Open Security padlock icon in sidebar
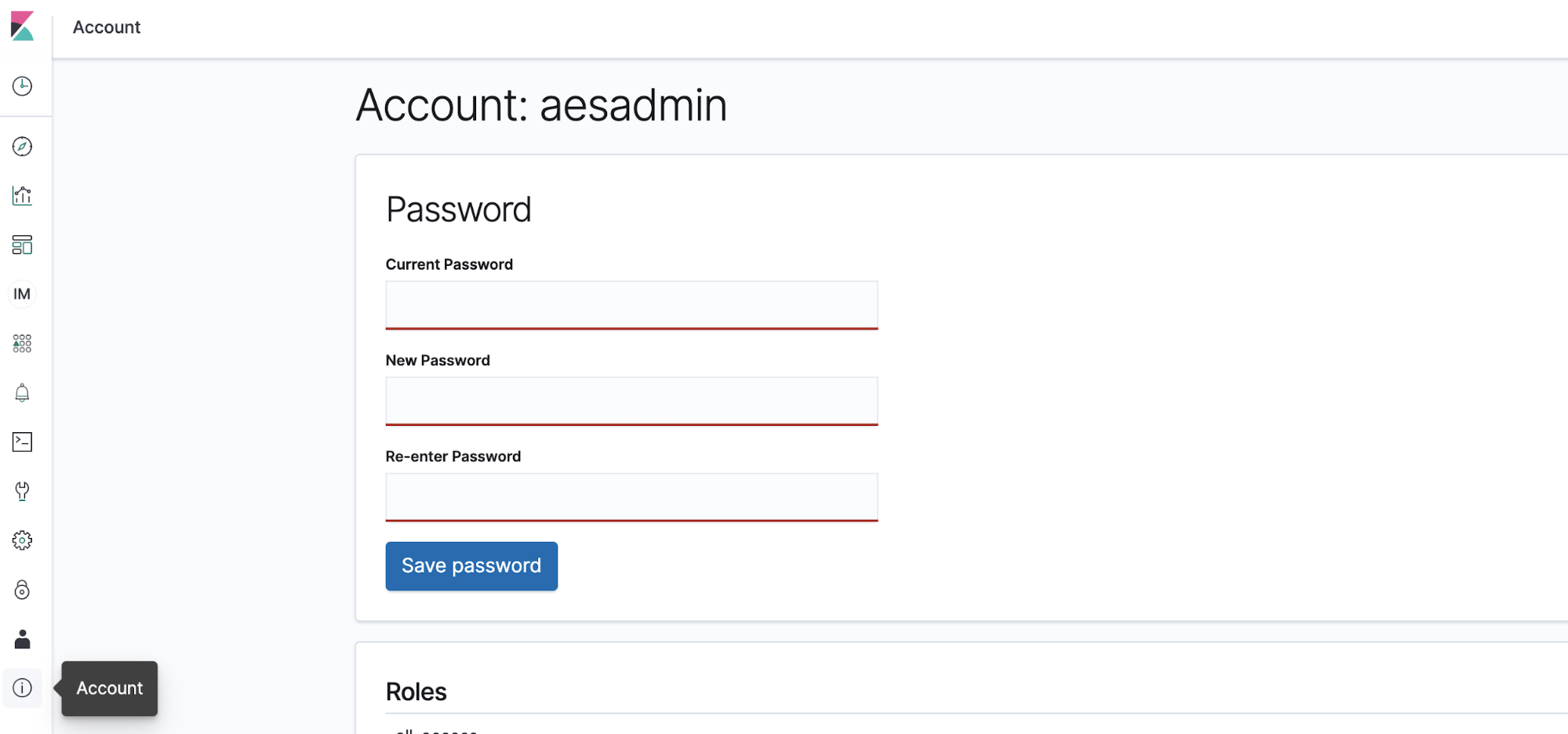Viewport: 1568px width, 734px height. 22,590
